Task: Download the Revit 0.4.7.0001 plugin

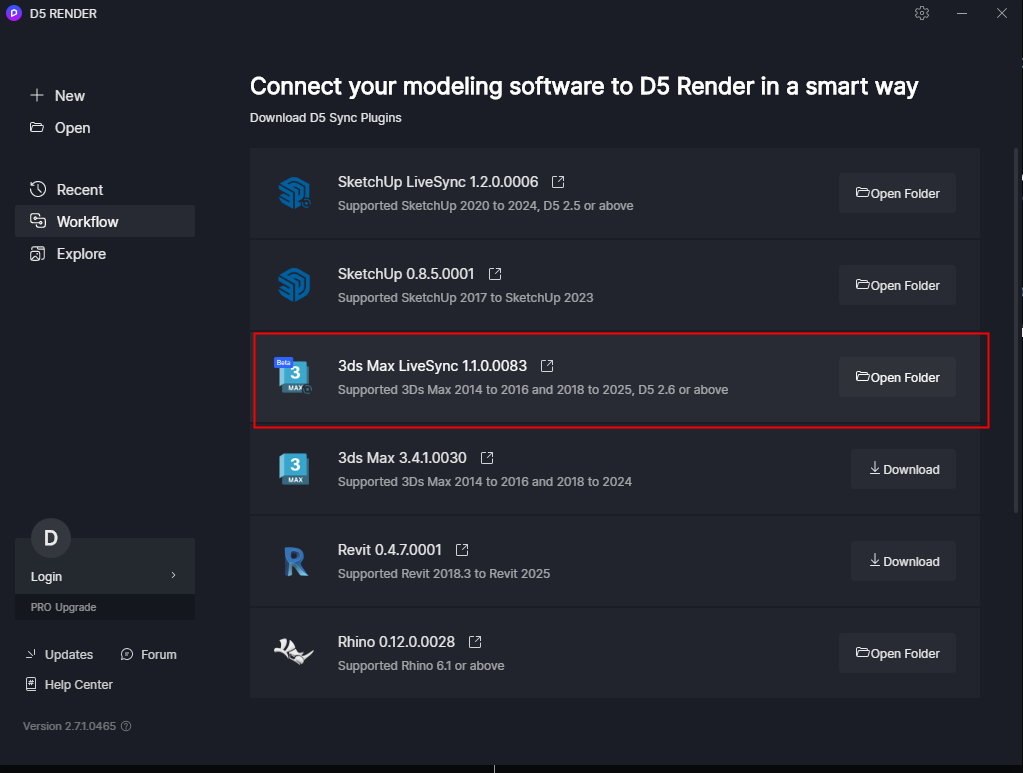Action: 902,561
